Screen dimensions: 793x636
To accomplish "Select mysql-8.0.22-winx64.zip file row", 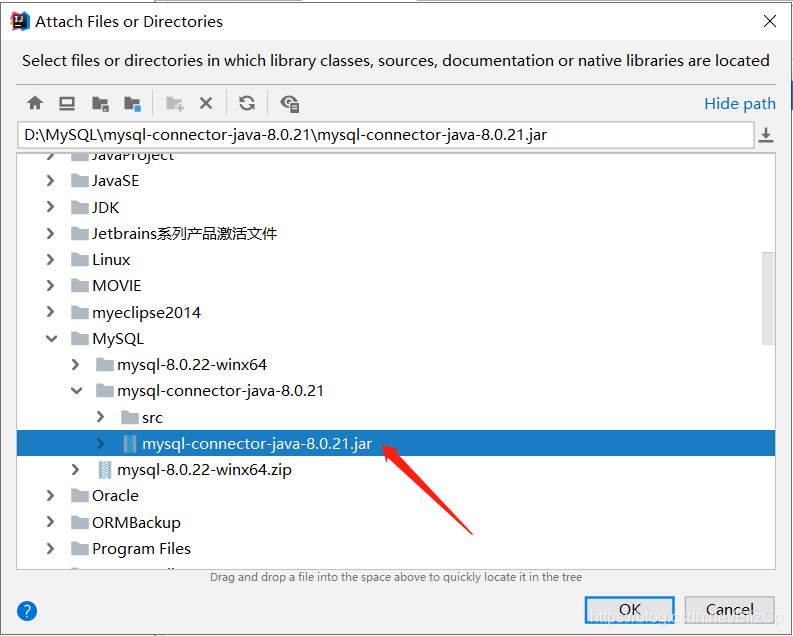I will coord(396,470).
